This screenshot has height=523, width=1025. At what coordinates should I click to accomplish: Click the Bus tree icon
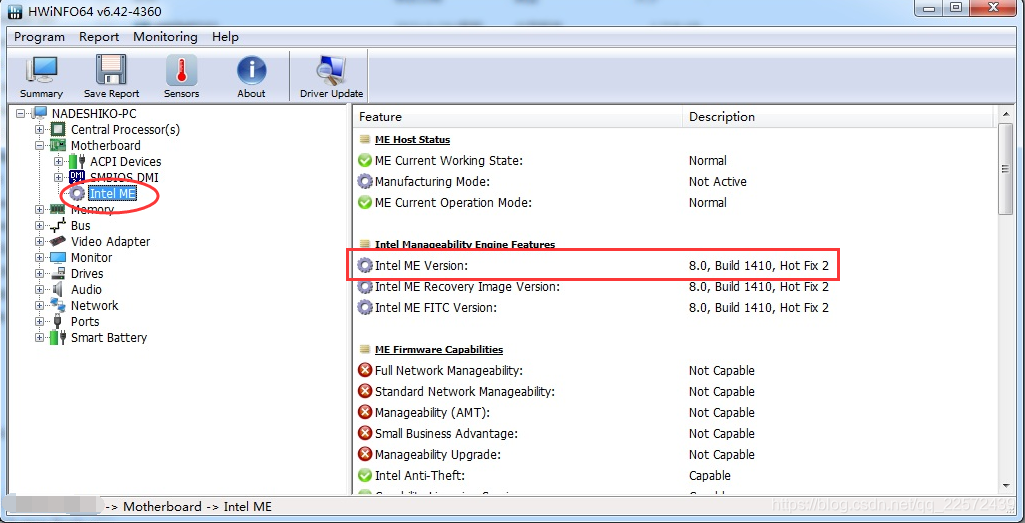[58, 226]
